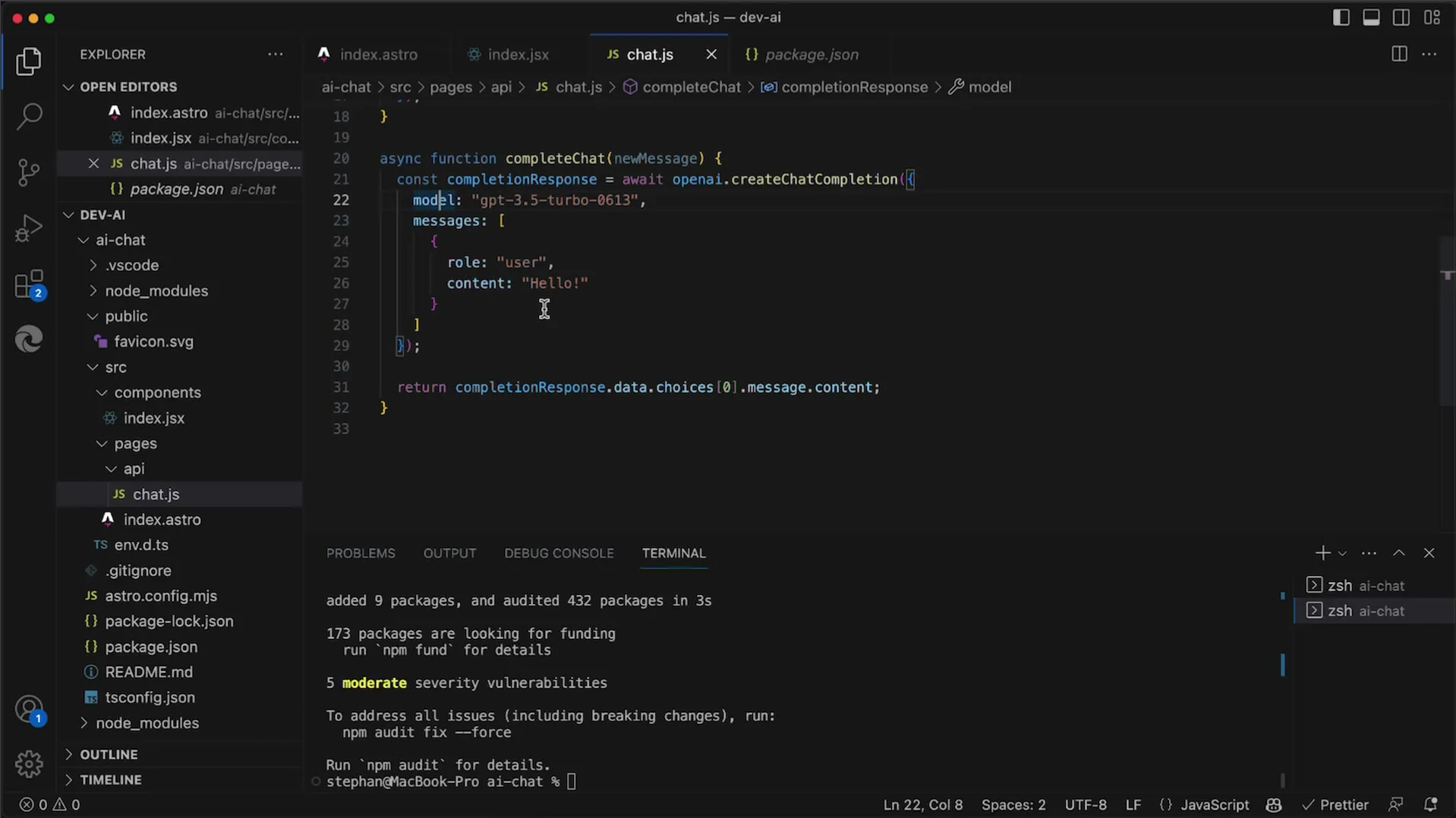1456x818 pixels.
Task: Click the feedback icon in status bar
Action: [x=1395, y=805]
